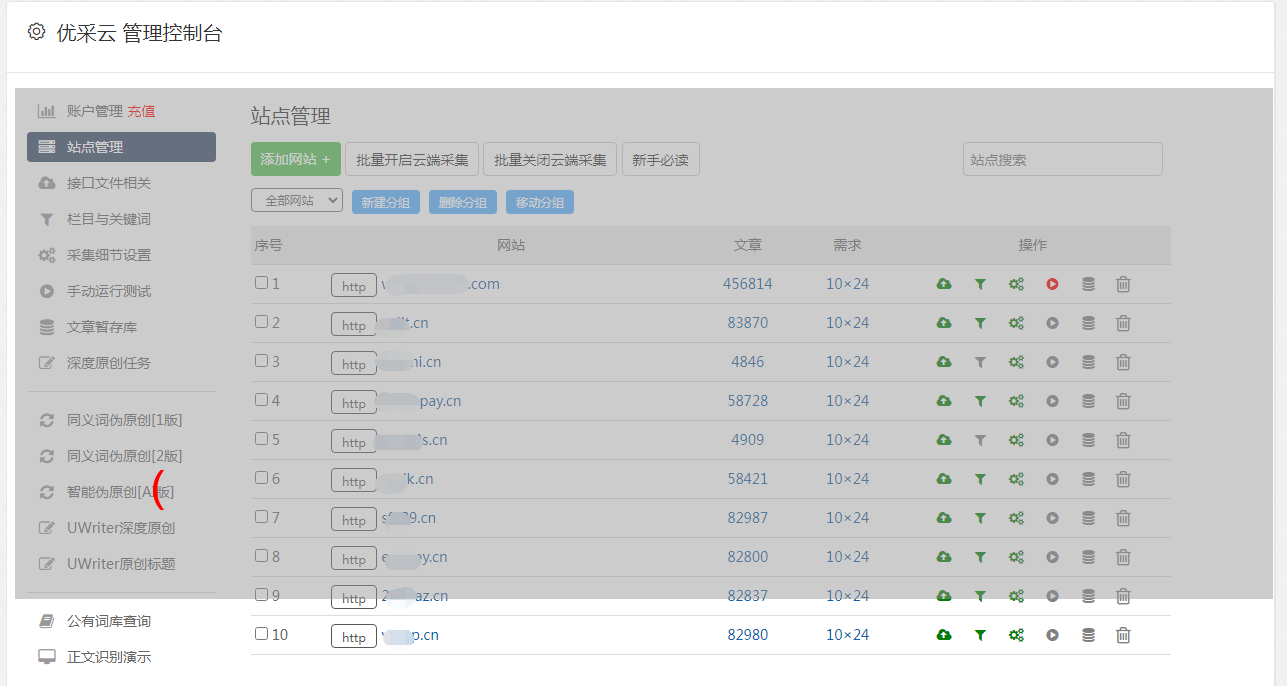Tick the checkbox for site row 5

pos(261,439)
